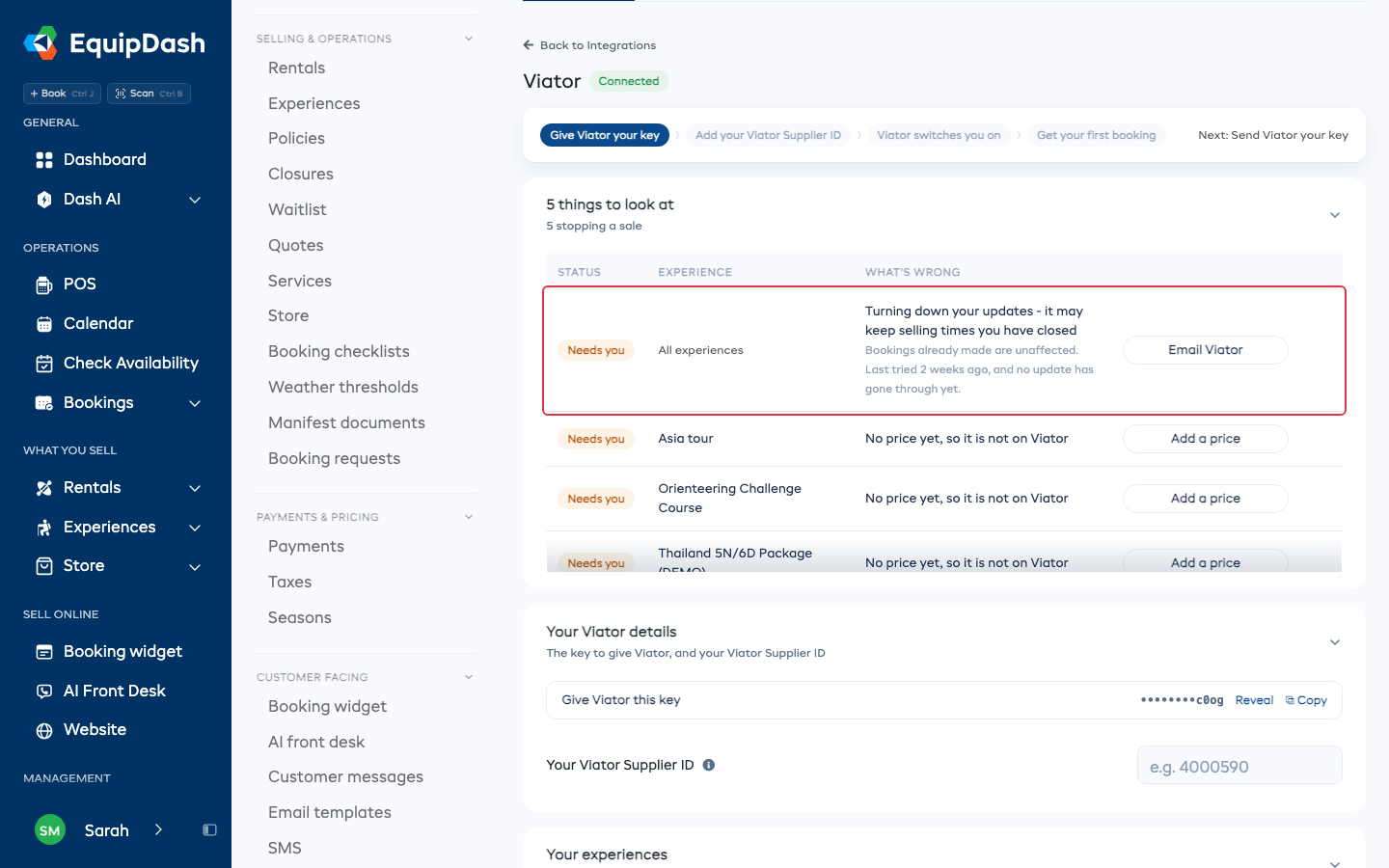Click the Supplier ID info icon
Screen dimensions: 1389x868
709,765
